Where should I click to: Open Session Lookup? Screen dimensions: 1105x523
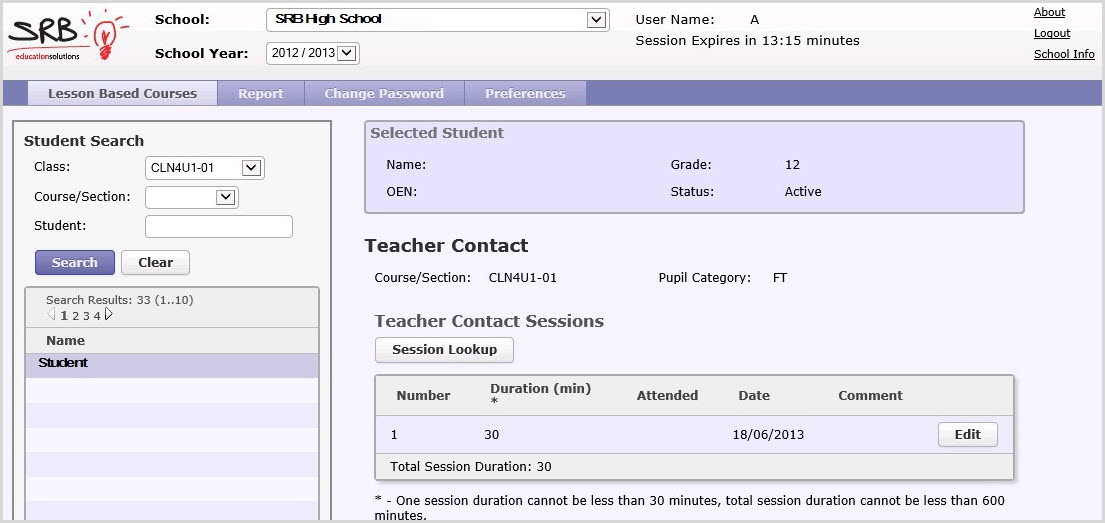pos(444,350)
